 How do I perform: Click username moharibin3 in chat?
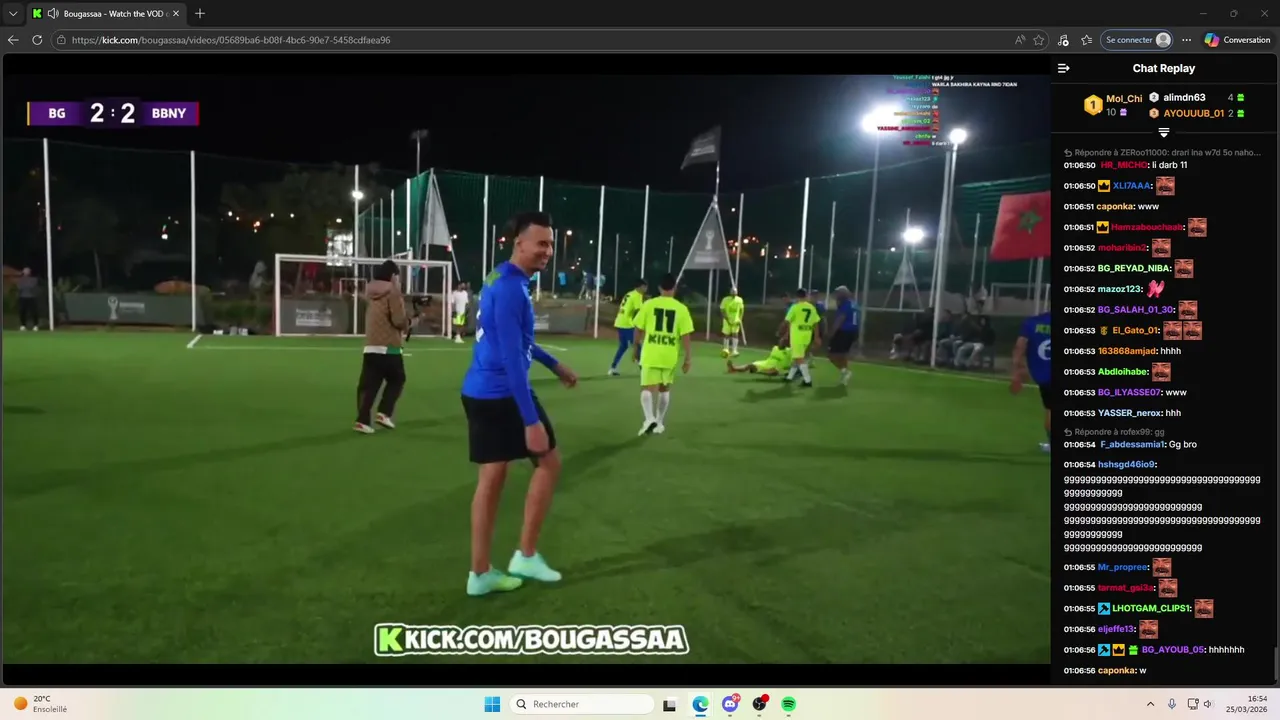pyautogui.click(x=1121, y=248)
